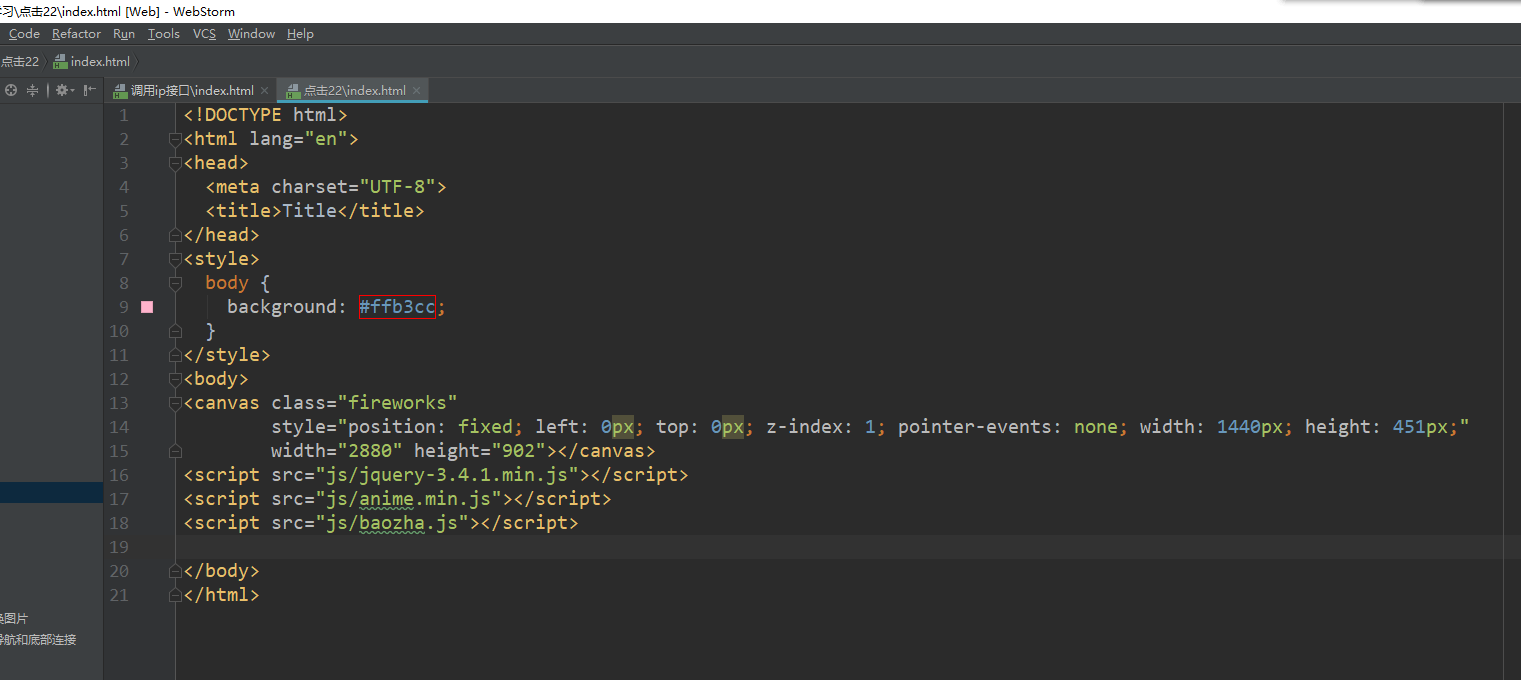Click the pink #ffb3cc gutter color swatch

tap(147, 307)
